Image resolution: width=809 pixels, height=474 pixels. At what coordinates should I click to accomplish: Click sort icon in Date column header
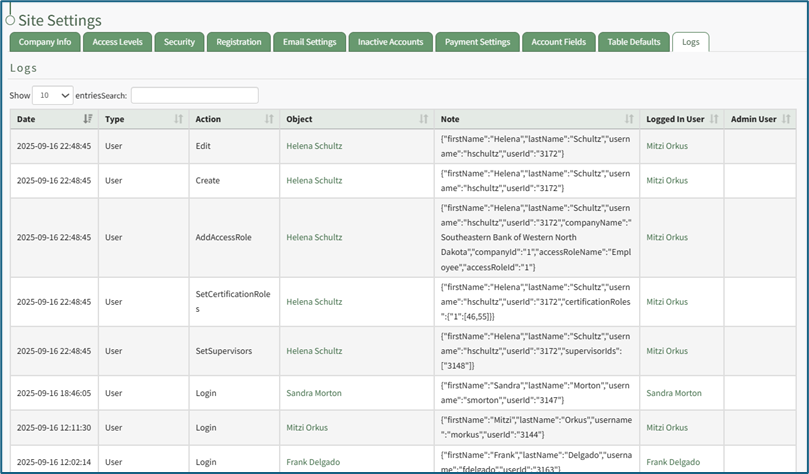88,119
